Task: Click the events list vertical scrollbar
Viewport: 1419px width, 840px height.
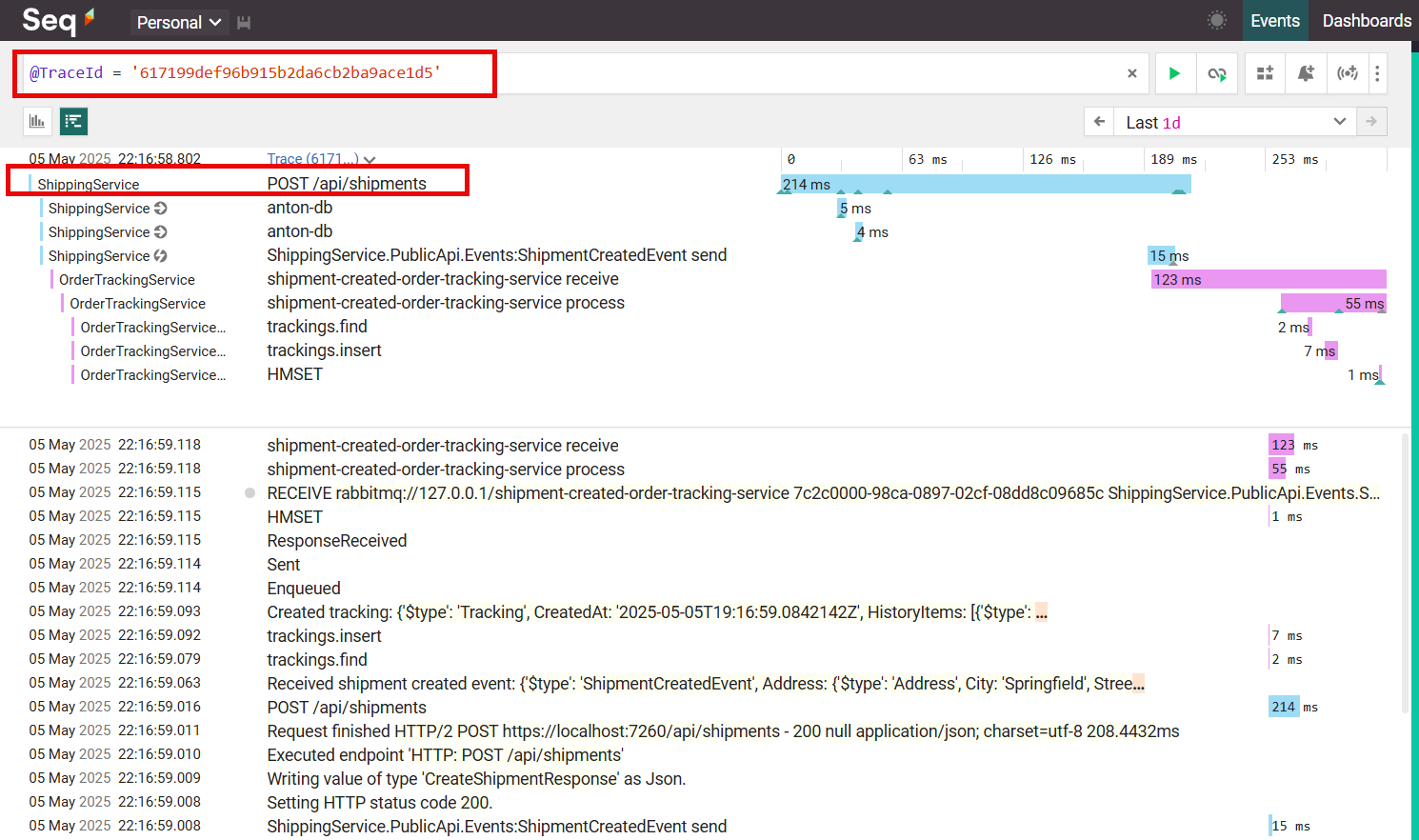Action: [x=1405, y=571]
